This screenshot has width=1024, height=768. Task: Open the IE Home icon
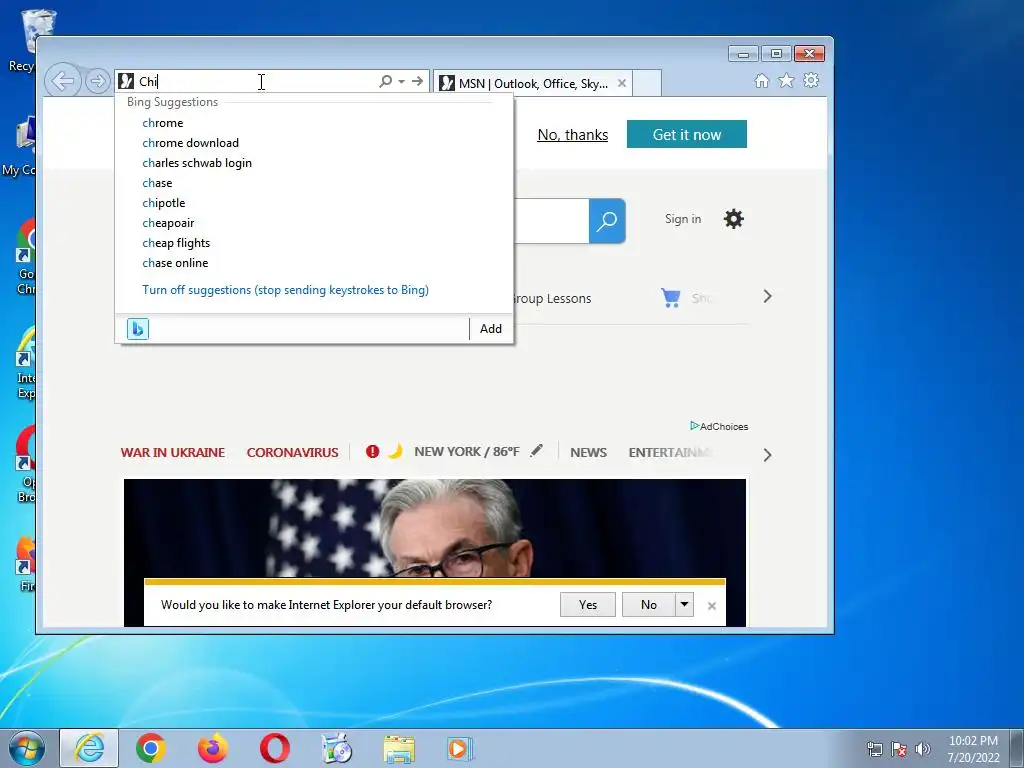tap(761, 80)
